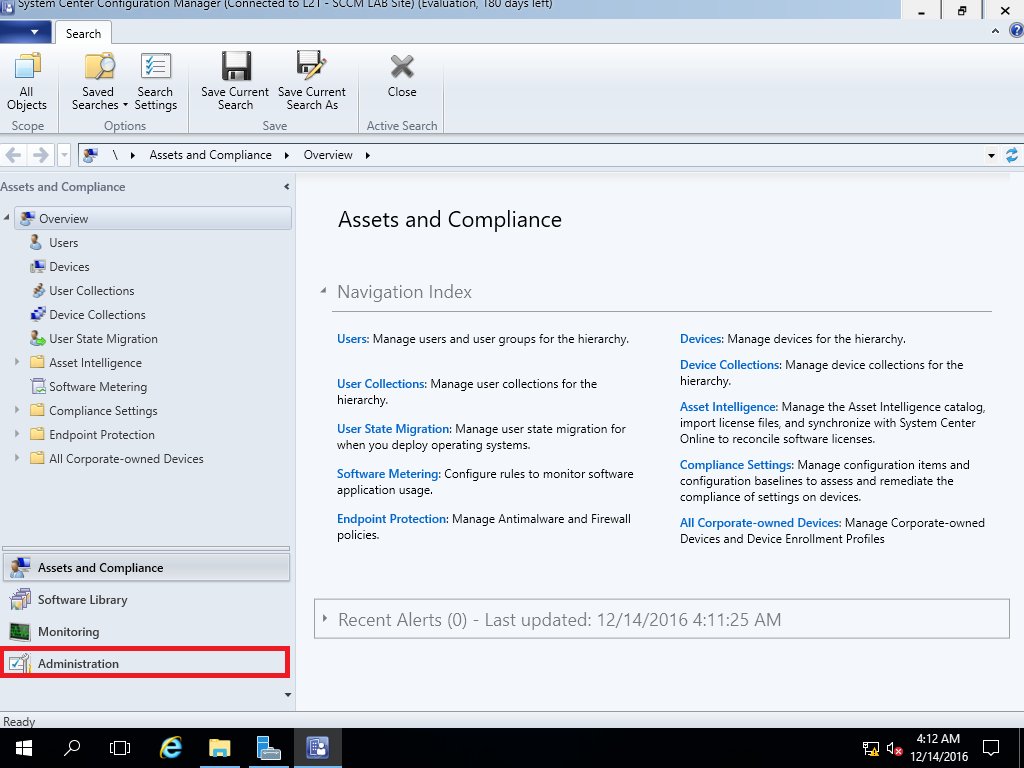Collapse the Navigation Index section

pyautogui.click(x=323, y=291)
